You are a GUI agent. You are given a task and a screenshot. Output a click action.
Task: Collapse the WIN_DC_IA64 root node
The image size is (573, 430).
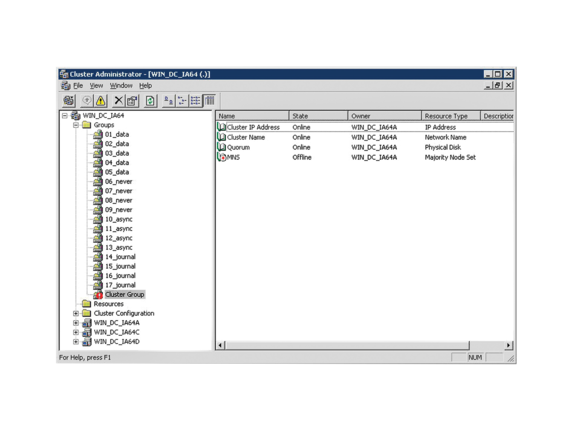point(65,116)
